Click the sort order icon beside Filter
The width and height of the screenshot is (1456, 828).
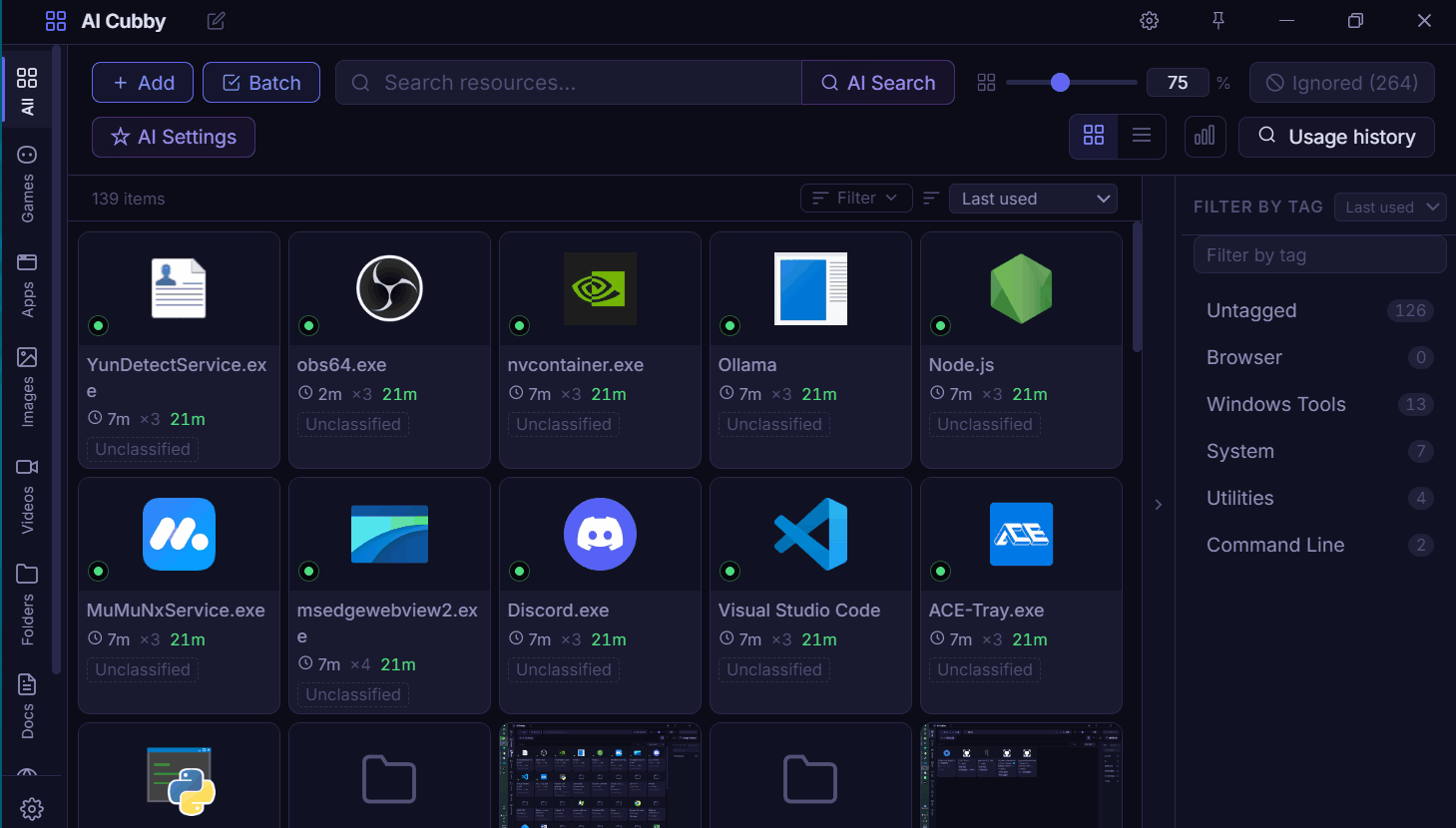[x=931, y=199]
